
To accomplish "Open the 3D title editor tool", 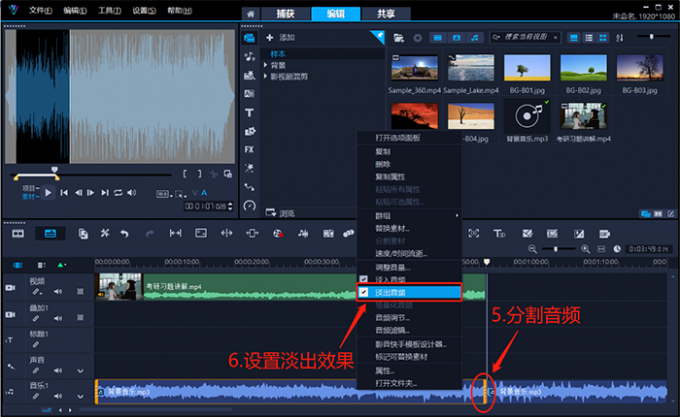I will tap(499, 234).
